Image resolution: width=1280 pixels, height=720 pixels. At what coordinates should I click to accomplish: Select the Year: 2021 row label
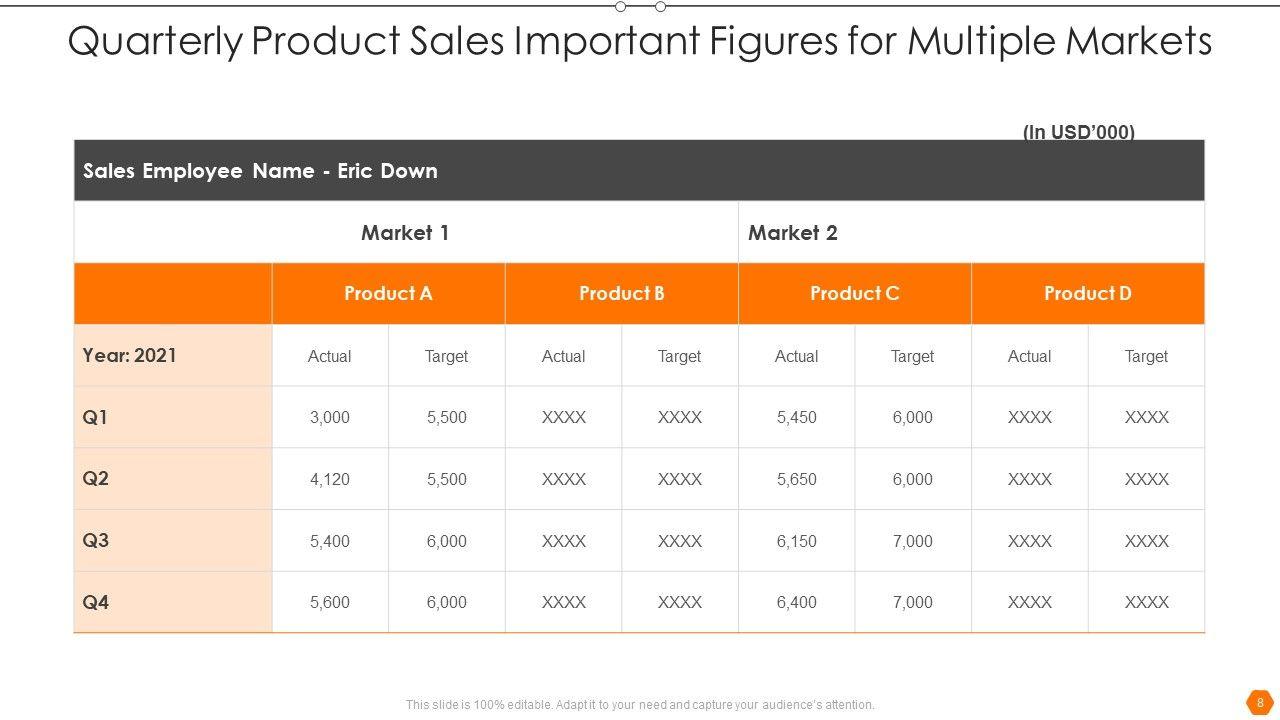coord(130,356)
